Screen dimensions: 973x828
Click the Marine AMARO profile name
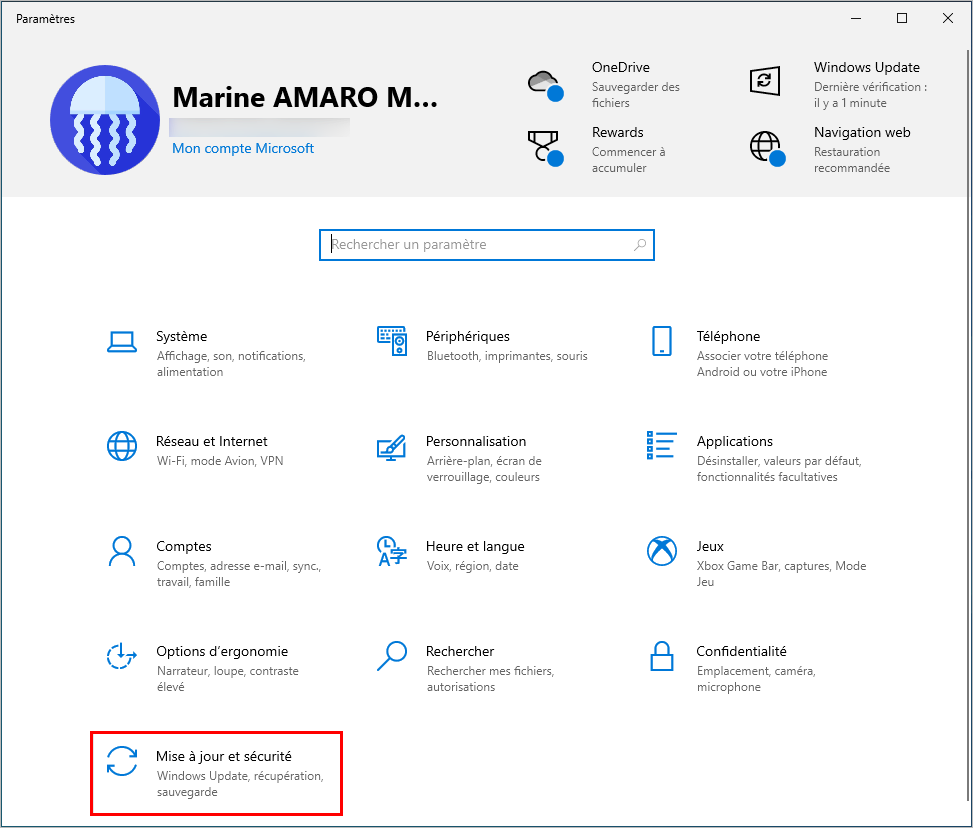[x=305, y=97]
